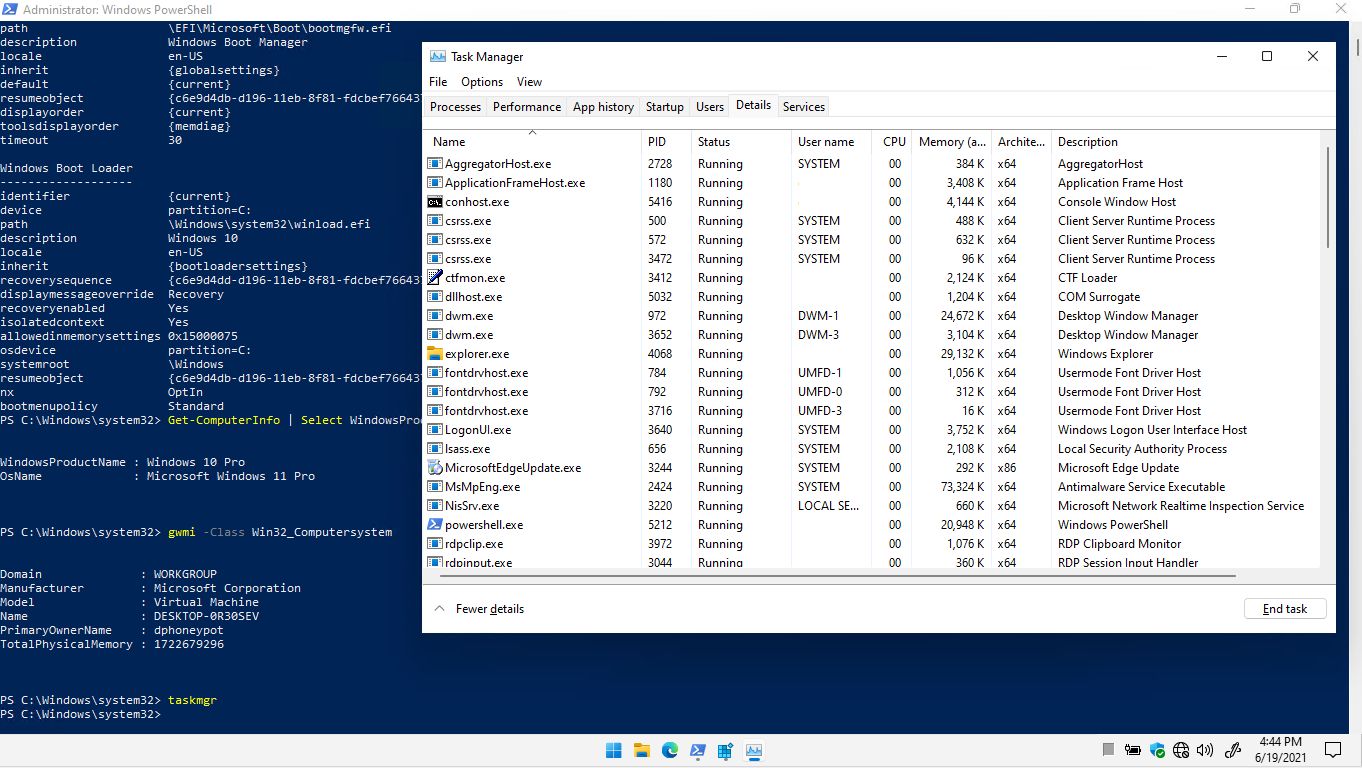Open File Explorer from the taskbar
This screenshot has height=768, width=1362.
(641, 750)
